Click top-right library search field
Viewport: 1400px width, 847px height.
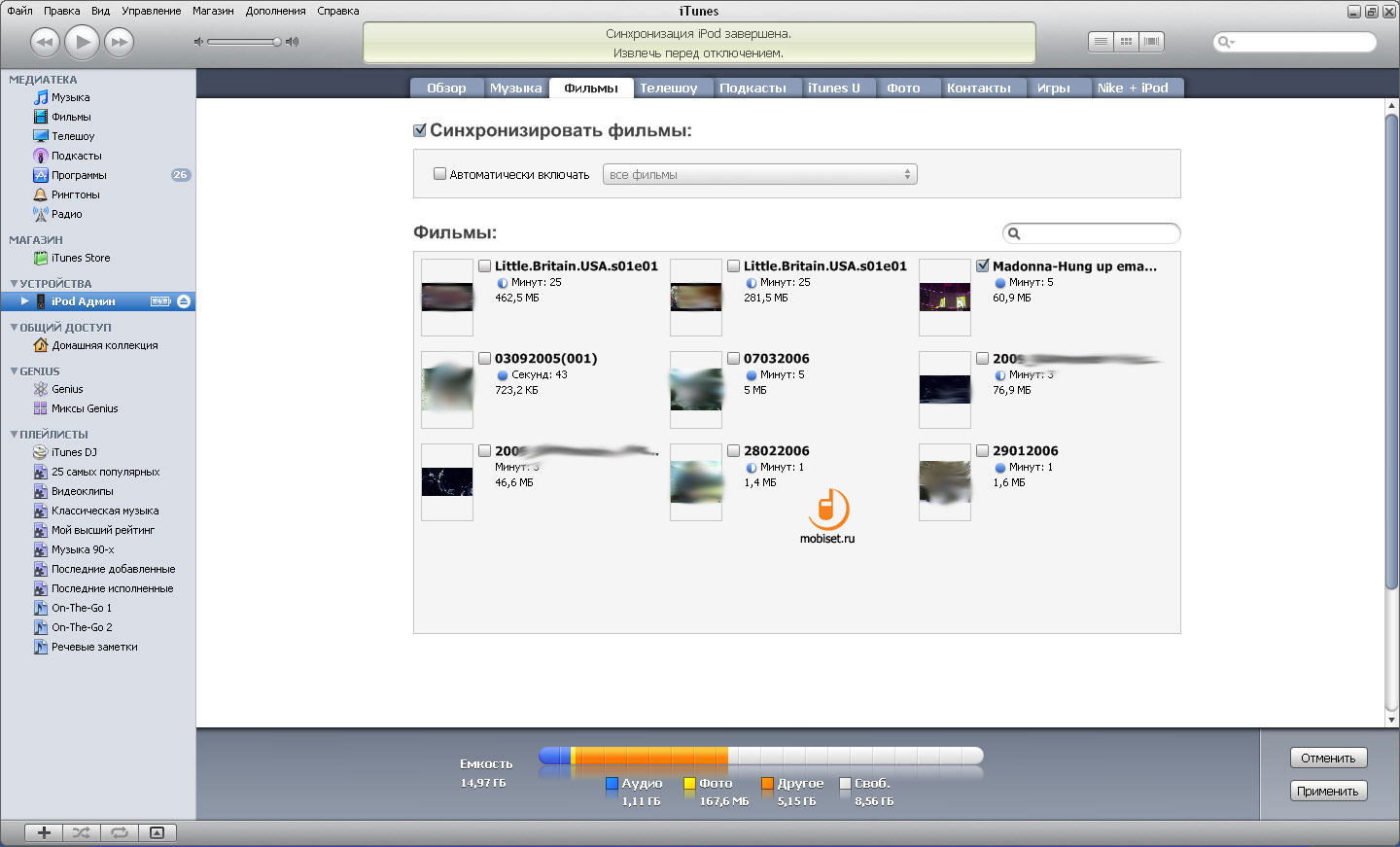[1295, 42]
